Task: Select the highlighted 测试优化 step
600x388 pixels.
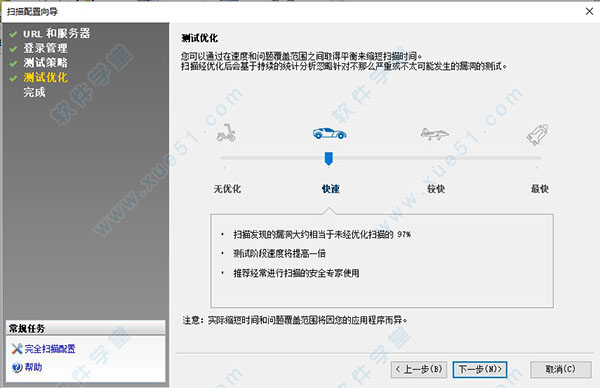Action: 46,78
